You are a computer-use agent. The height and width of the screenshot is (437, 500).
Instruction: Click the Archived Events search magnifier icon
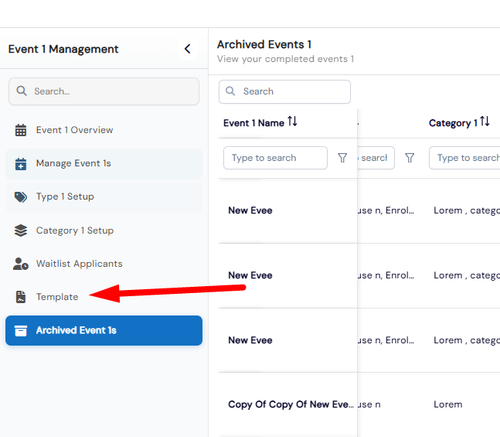(x=230, y=91)
